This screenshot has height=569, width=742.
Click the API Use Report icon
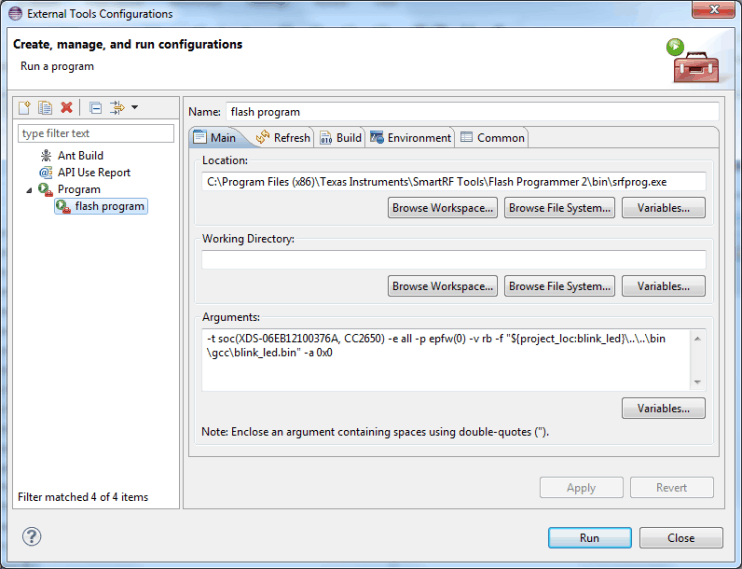(x=46, y=172)
